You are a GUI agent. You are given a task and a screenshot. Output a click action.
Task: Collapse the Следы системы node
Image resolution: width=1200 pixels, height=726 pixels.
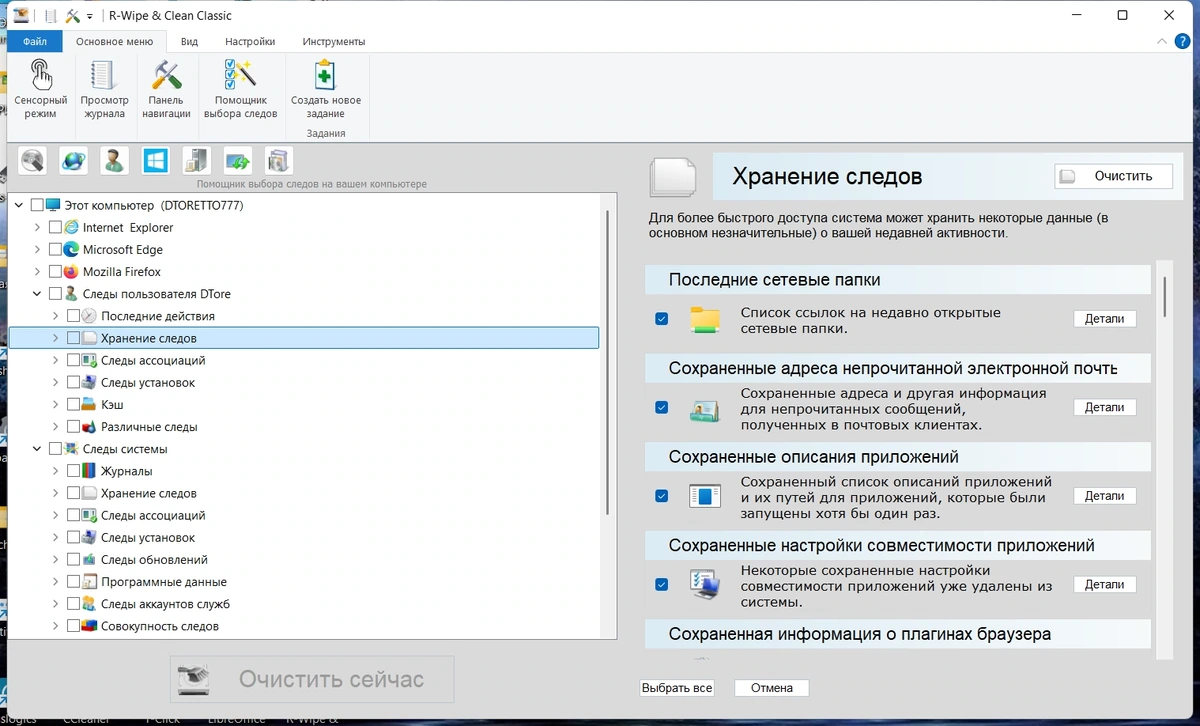37,449
